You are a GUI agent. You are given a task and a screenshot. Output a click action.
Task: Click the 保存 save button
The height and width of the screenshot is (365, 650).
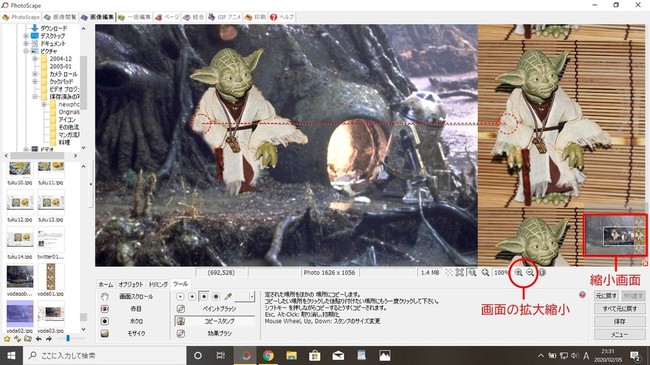click(x=619, y=321)
